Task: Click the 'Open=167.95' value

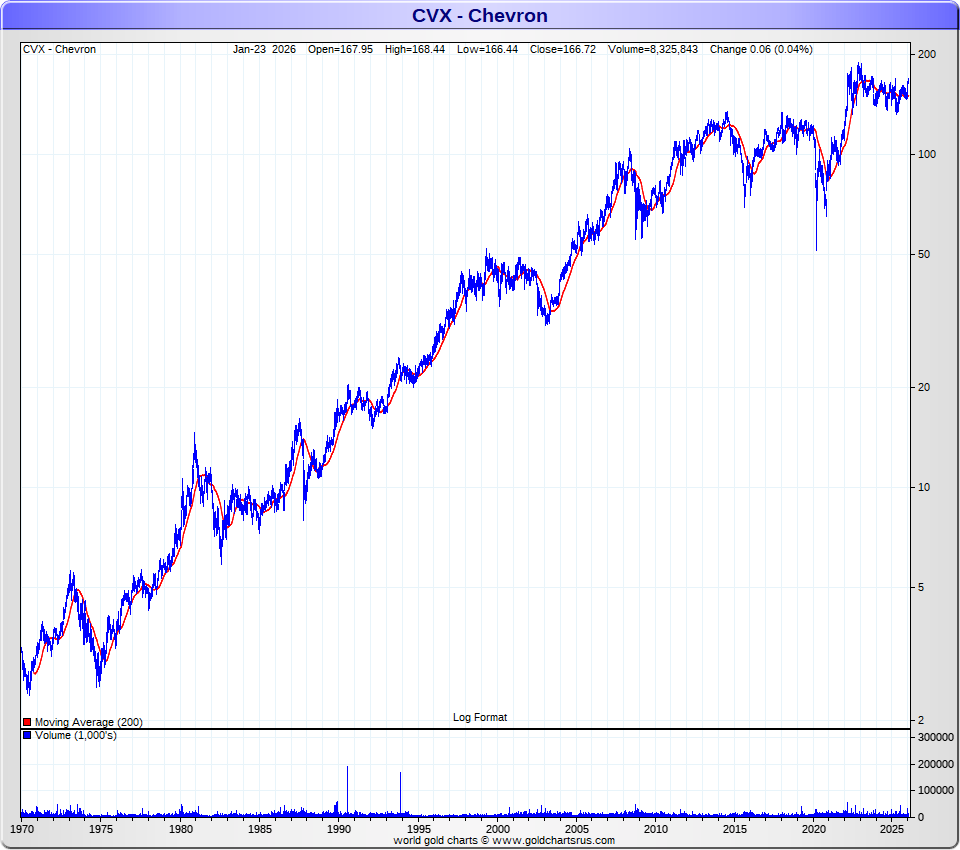Action: tap(340, 49)
